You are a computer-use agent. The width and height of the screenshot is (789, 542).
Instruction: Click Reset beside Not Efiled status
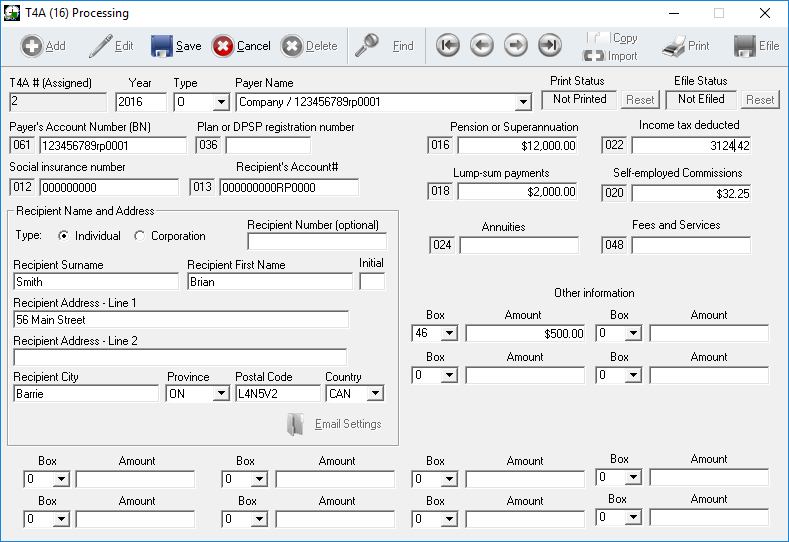click(760, 100)
